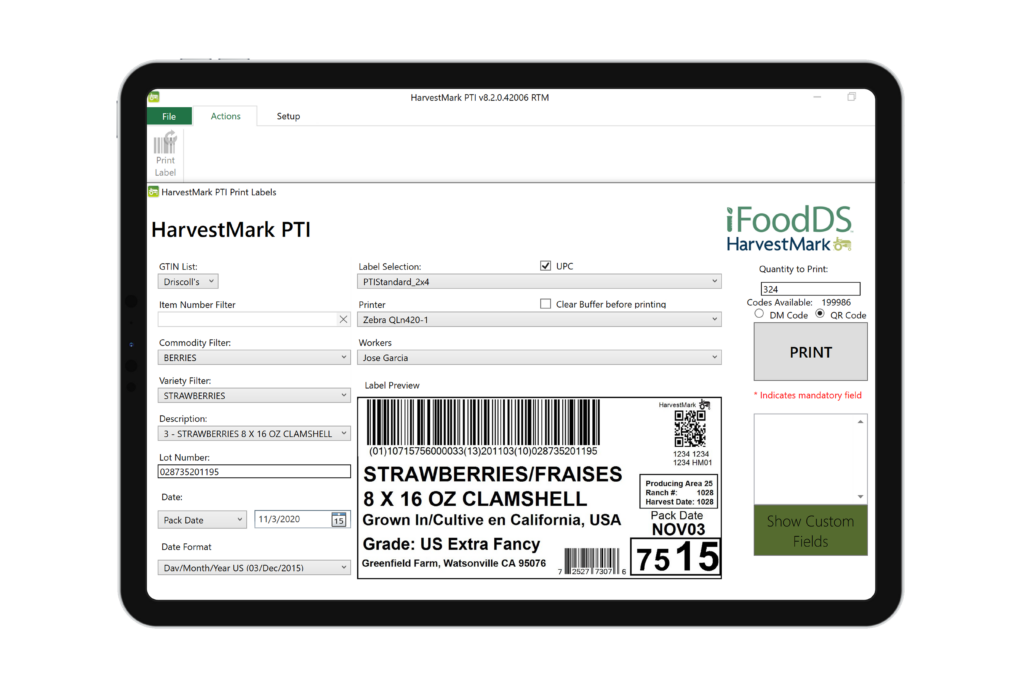
Task: Click STRAWBERRIES/FRAISES text on label preview
Action: pyautogui.click(x=493, y=474)
